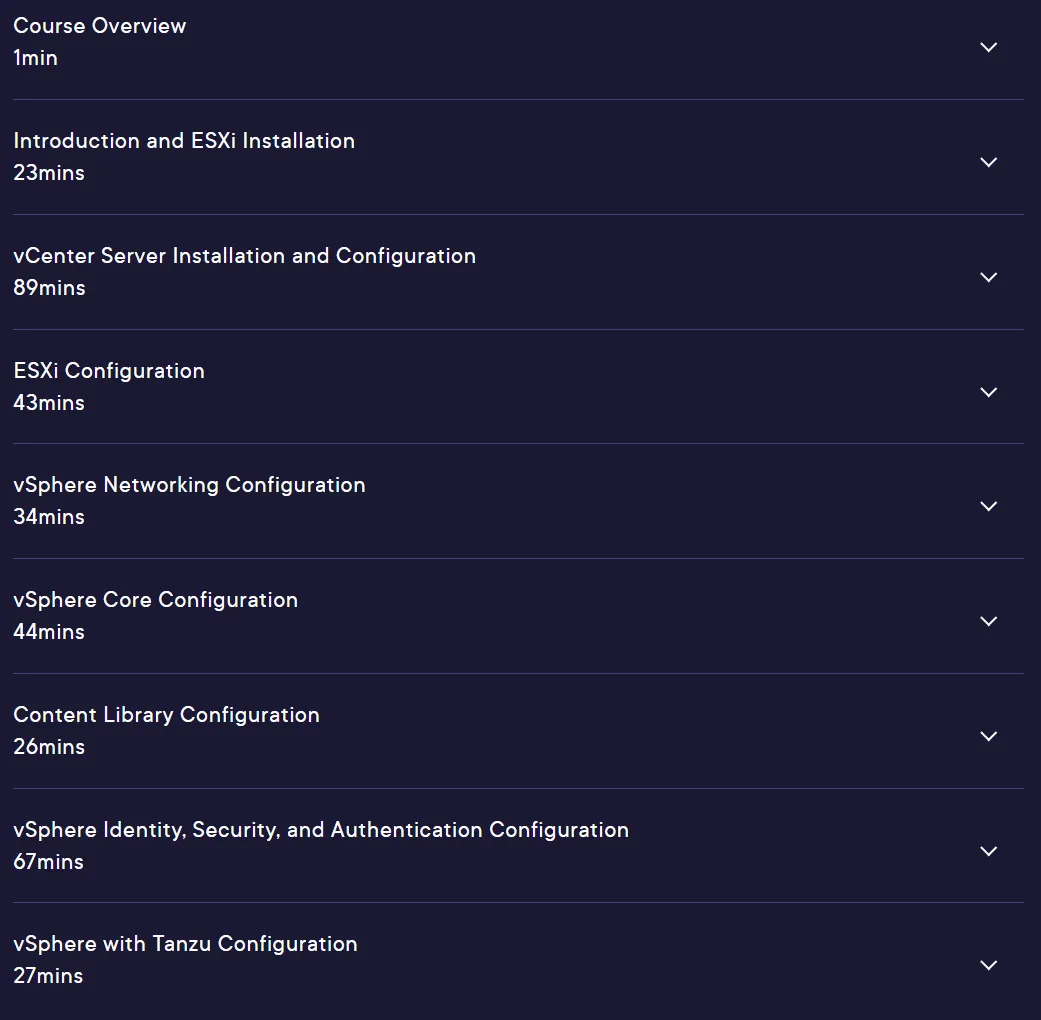Expand Content Library Configuration chevron

pyautogui.click(x=989, y=736)
